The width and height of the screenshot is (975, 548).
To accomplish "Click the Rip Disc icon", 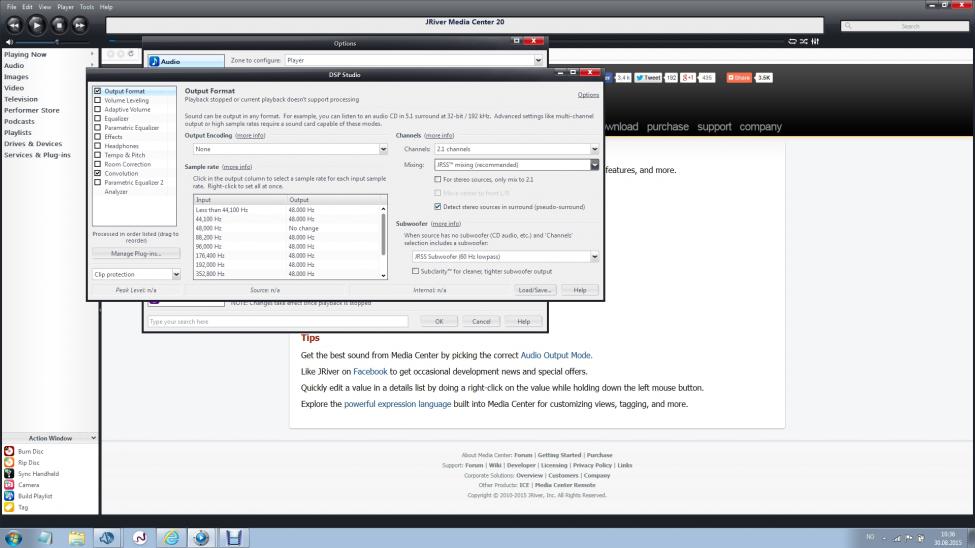I will point(9,462).
